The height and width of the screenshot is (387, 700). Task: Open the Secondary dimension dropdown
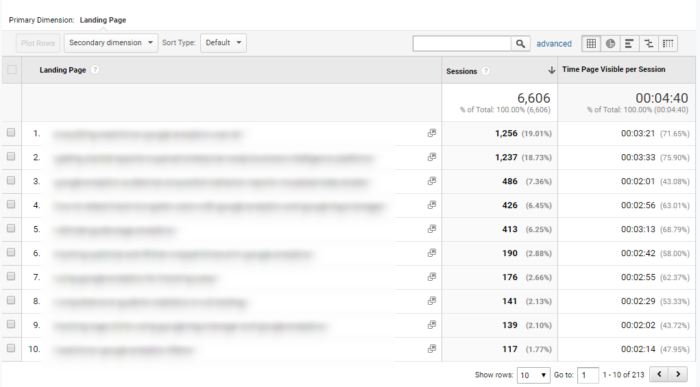[111, 43]
